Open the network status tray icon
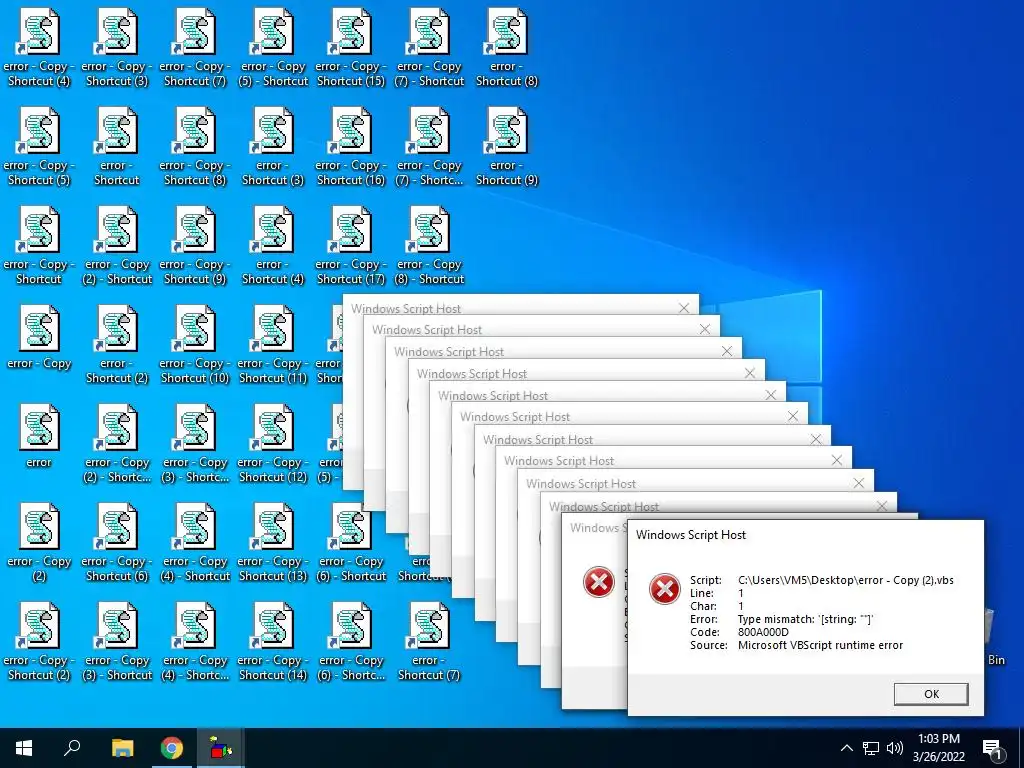1024x768 pixels. (x=871, y=748)
